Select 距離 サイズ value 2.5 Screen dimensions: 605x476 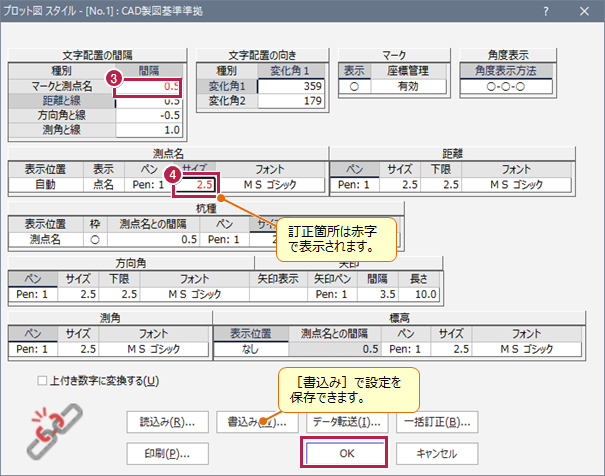pyautogui.click(x=400, y=185)
